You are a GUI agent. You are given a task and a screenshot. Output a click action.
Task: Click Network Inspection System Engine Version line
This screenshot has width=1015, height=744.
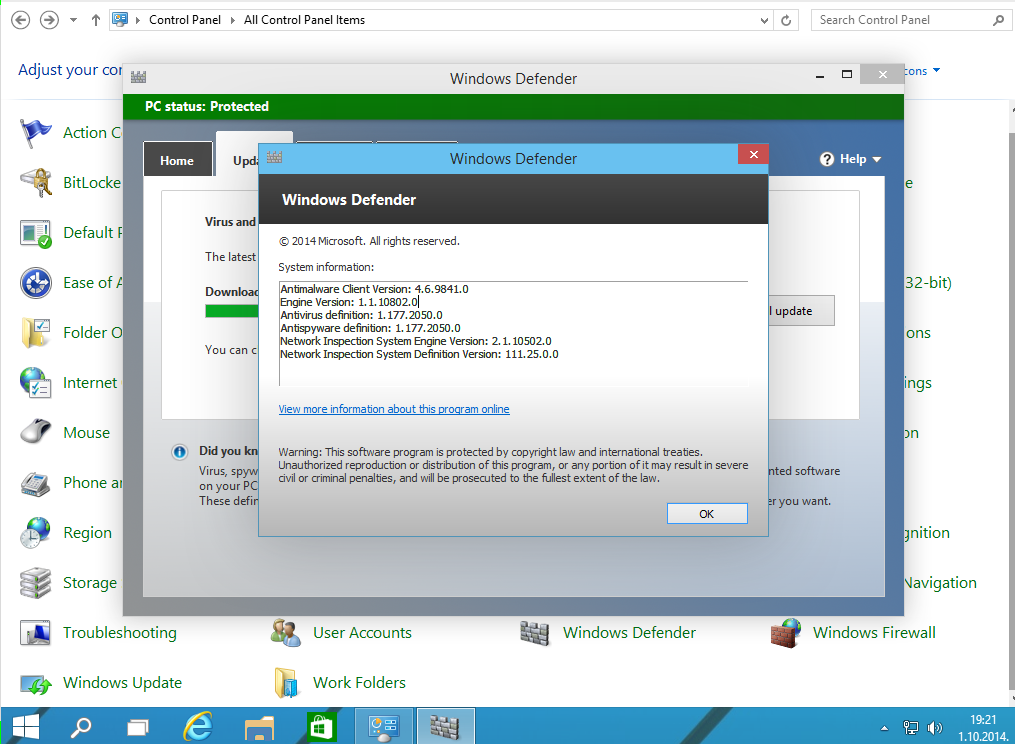(416, 341)
